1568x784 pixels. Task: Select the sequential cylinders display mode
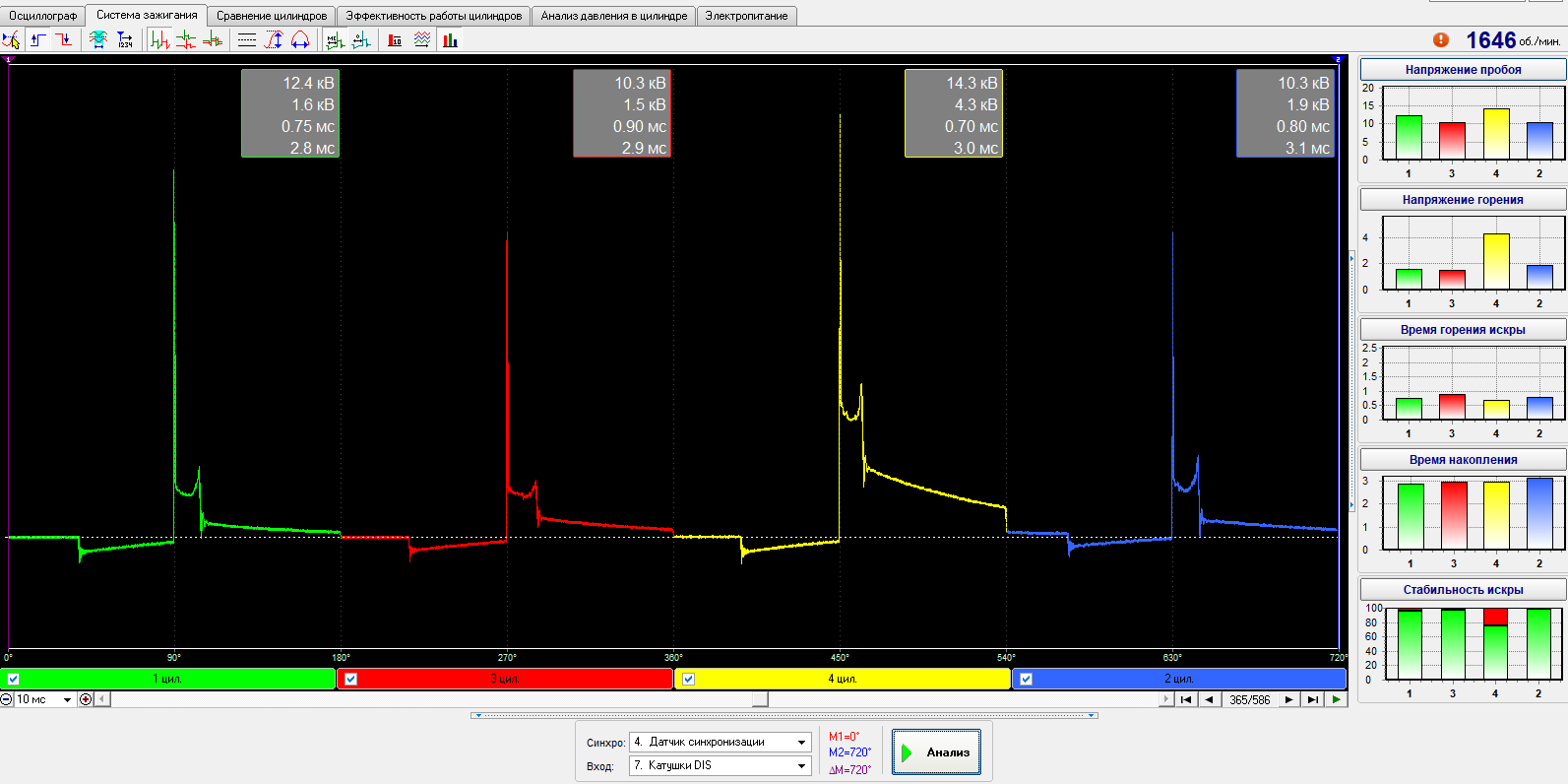(159, 39)
